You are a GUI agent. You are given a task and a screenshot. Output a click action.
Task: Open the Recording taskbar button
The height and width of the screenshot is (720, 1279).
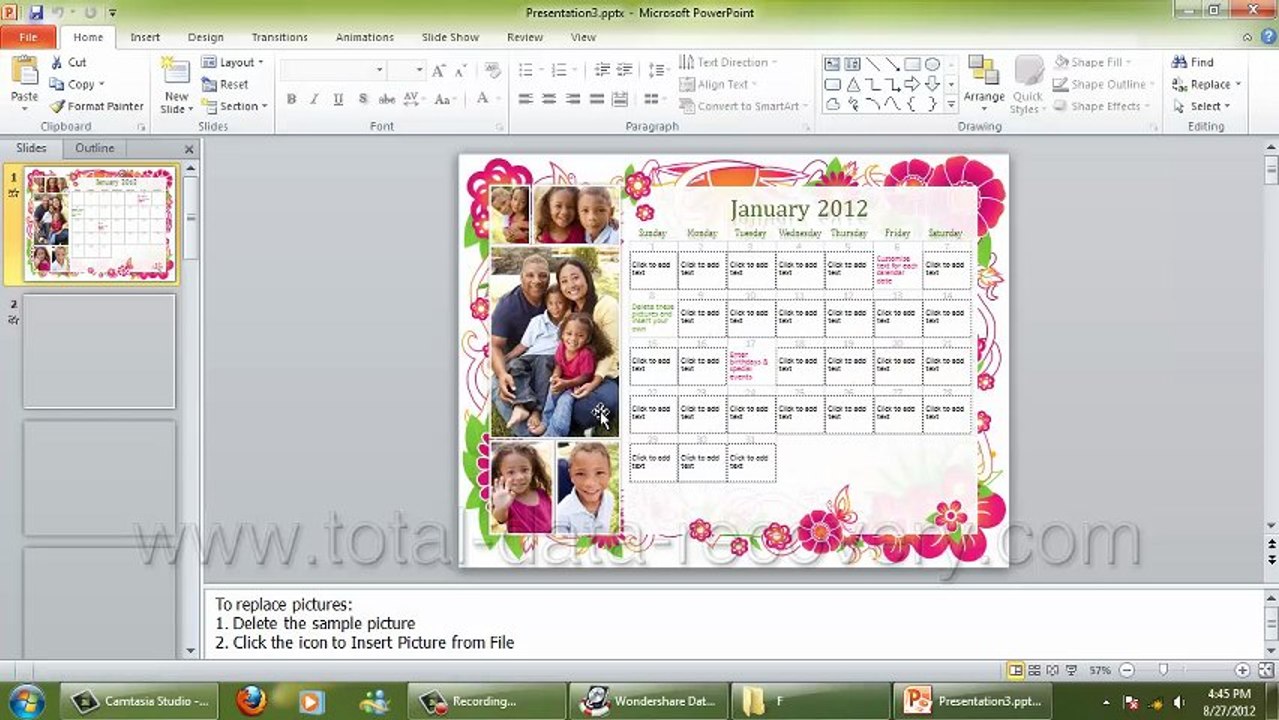(x=487, y=701)
